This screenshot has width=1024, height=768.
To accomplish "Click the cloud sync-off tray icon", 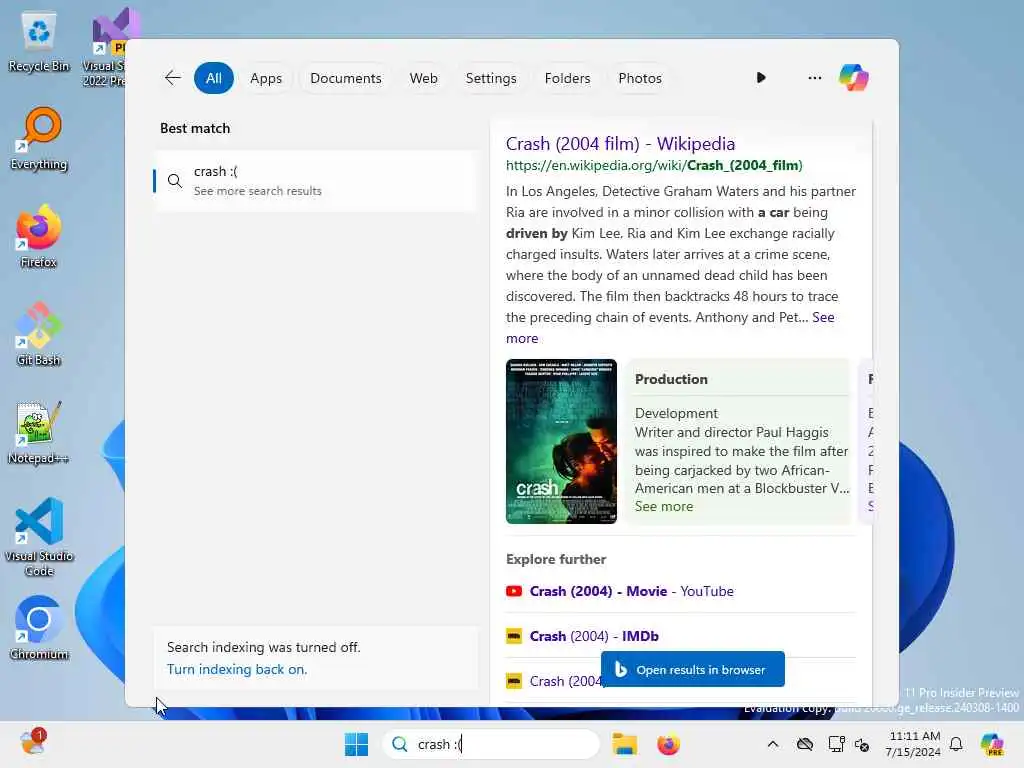I will pyautogui.click(x=805, y=744).
